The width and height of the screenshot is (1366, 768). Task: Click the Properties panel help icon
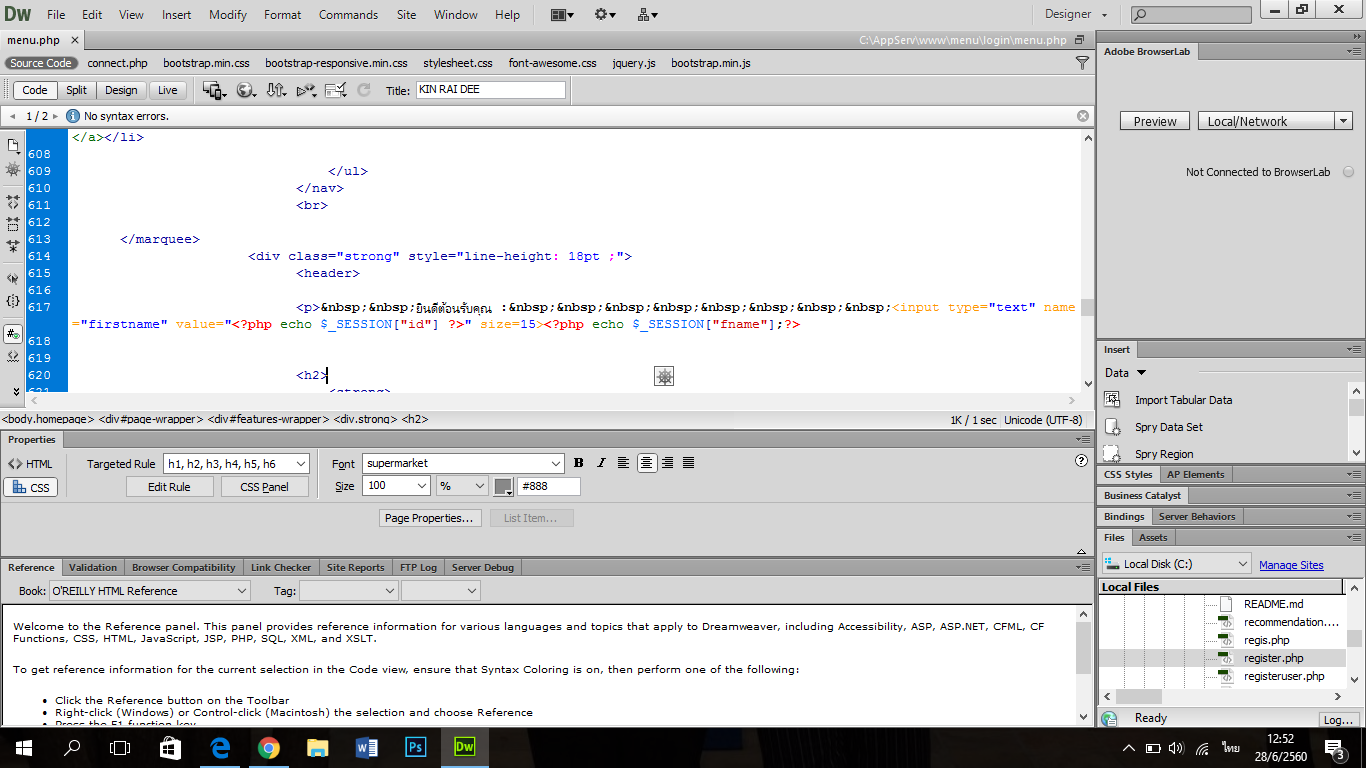point(1081,461)
